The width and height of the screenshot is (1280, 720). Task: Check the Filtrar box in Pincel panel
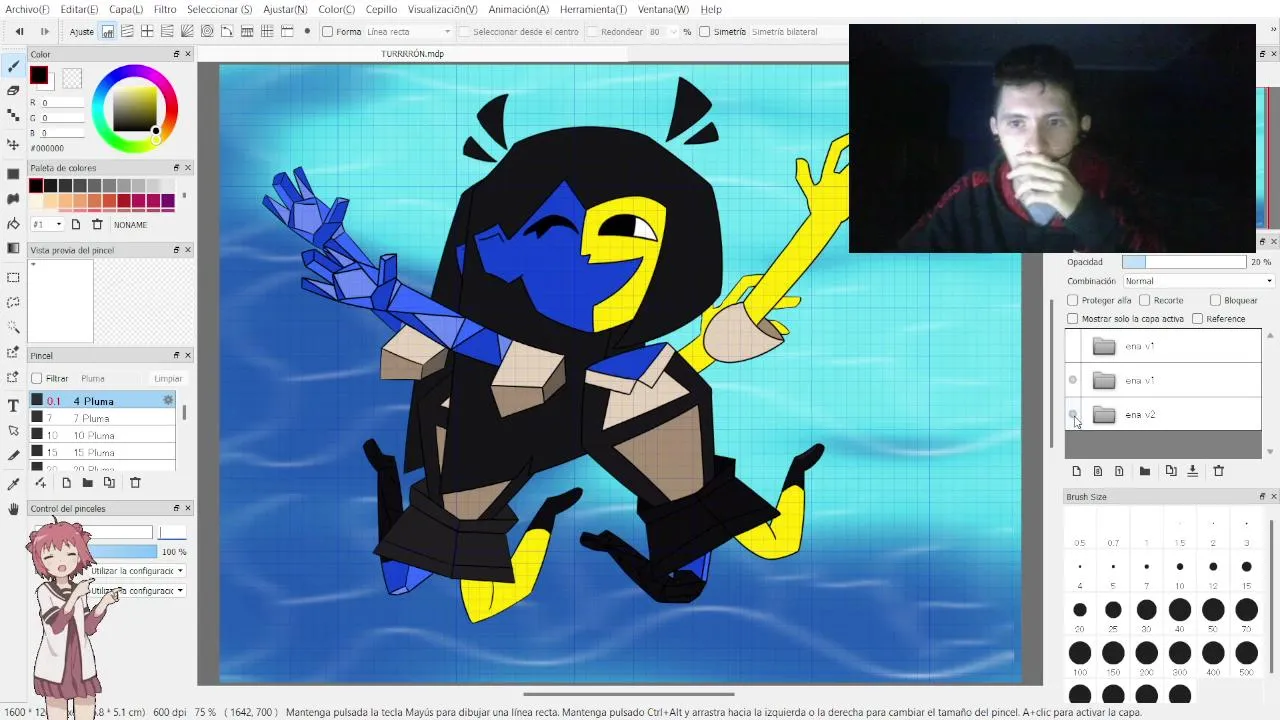(x=37, y=379)
